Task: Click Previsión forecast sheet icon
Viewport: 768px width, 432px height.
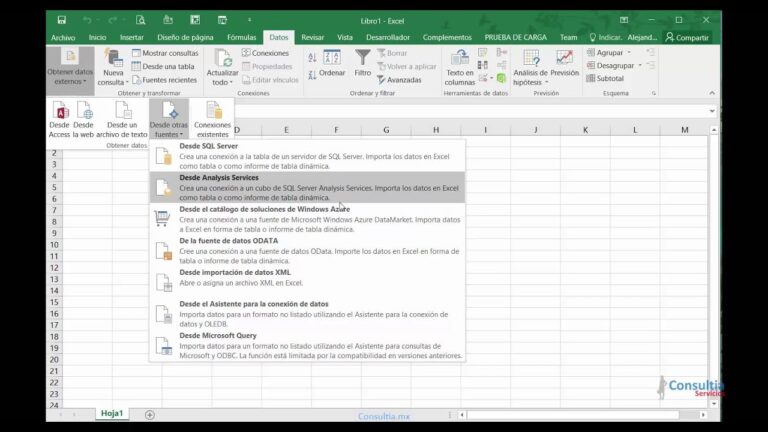Action: tap(564, 64)
